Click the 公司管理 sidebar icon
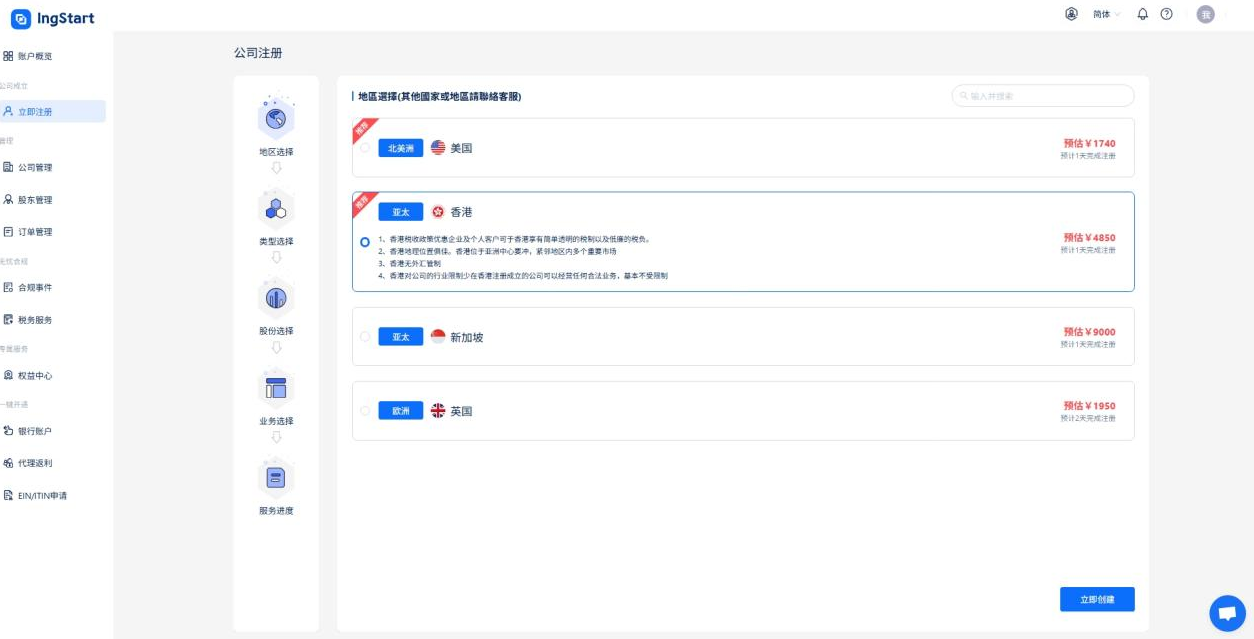 tap(8, 167)
